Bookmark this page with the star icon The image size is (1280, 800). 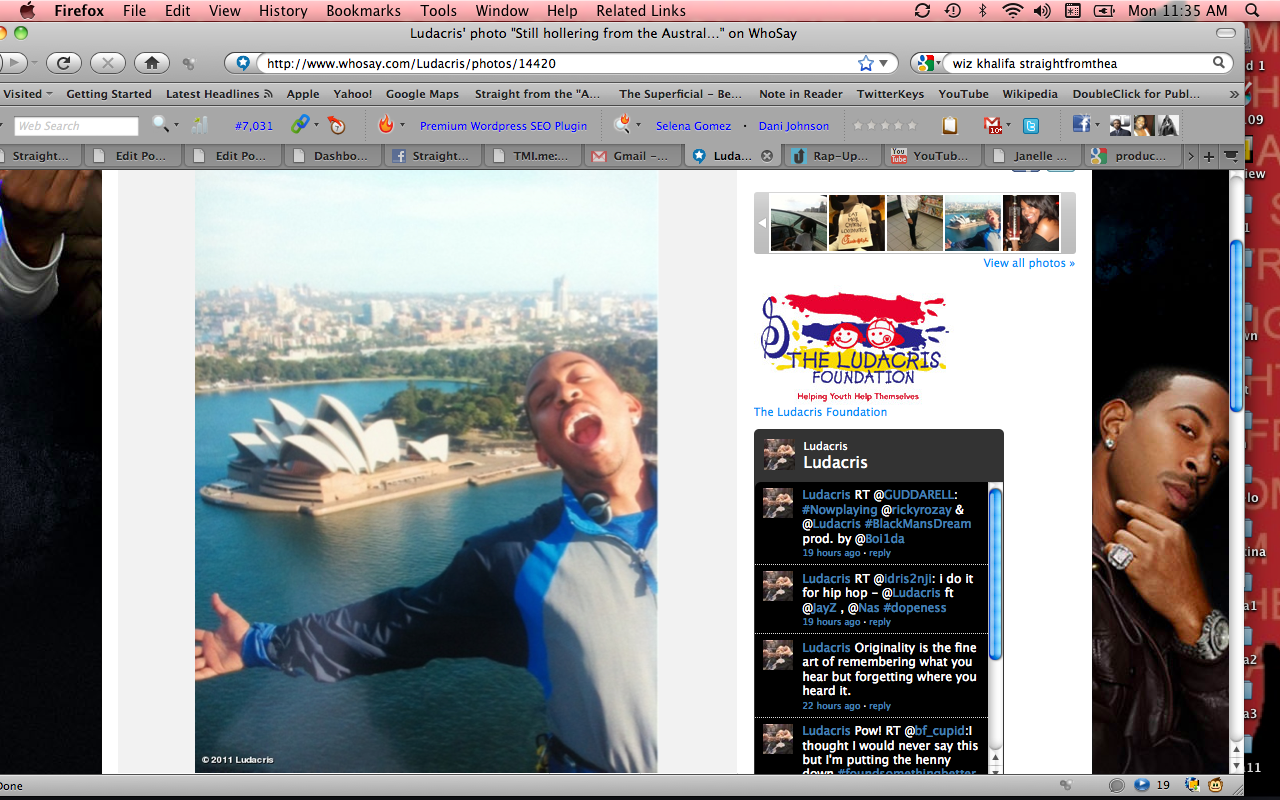pos(866,63)
